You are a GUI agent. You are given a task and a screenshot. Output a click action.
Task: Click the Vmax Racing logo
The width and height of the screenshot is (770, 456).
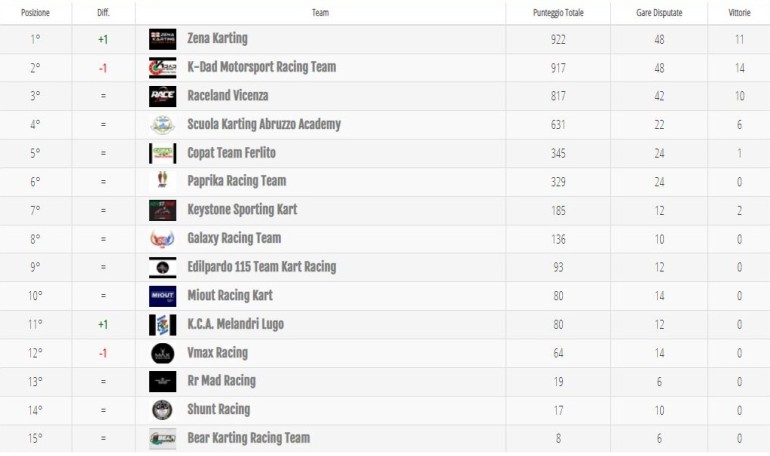click(x=162, y=353)
